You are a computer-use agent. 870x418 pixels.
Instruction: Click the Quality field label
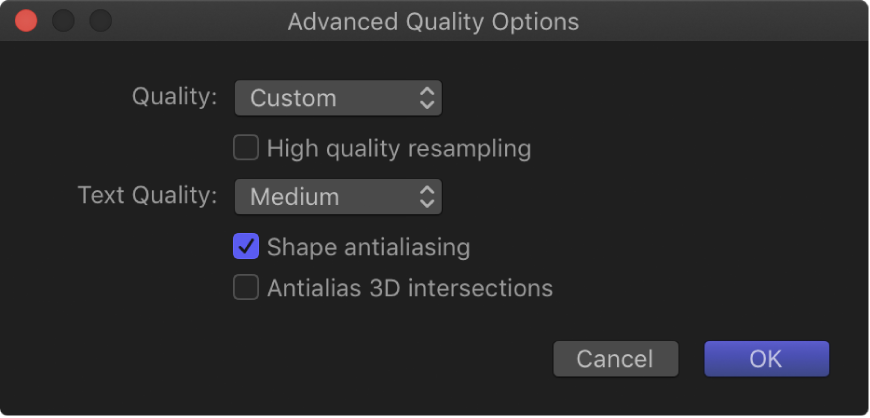click(175, 97)
